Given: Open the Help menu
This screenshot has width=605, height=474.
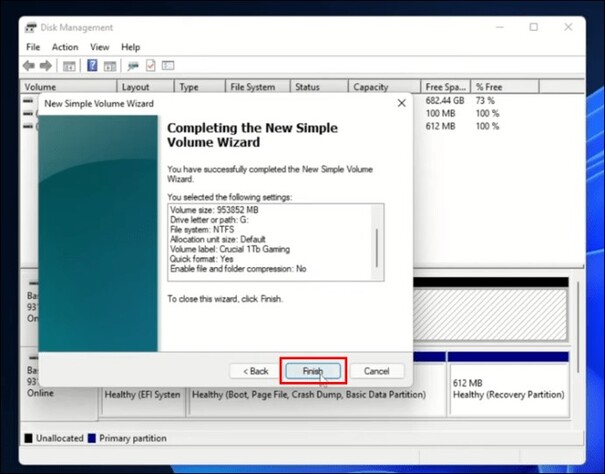Looking at the screenshot, I should 131,47.
